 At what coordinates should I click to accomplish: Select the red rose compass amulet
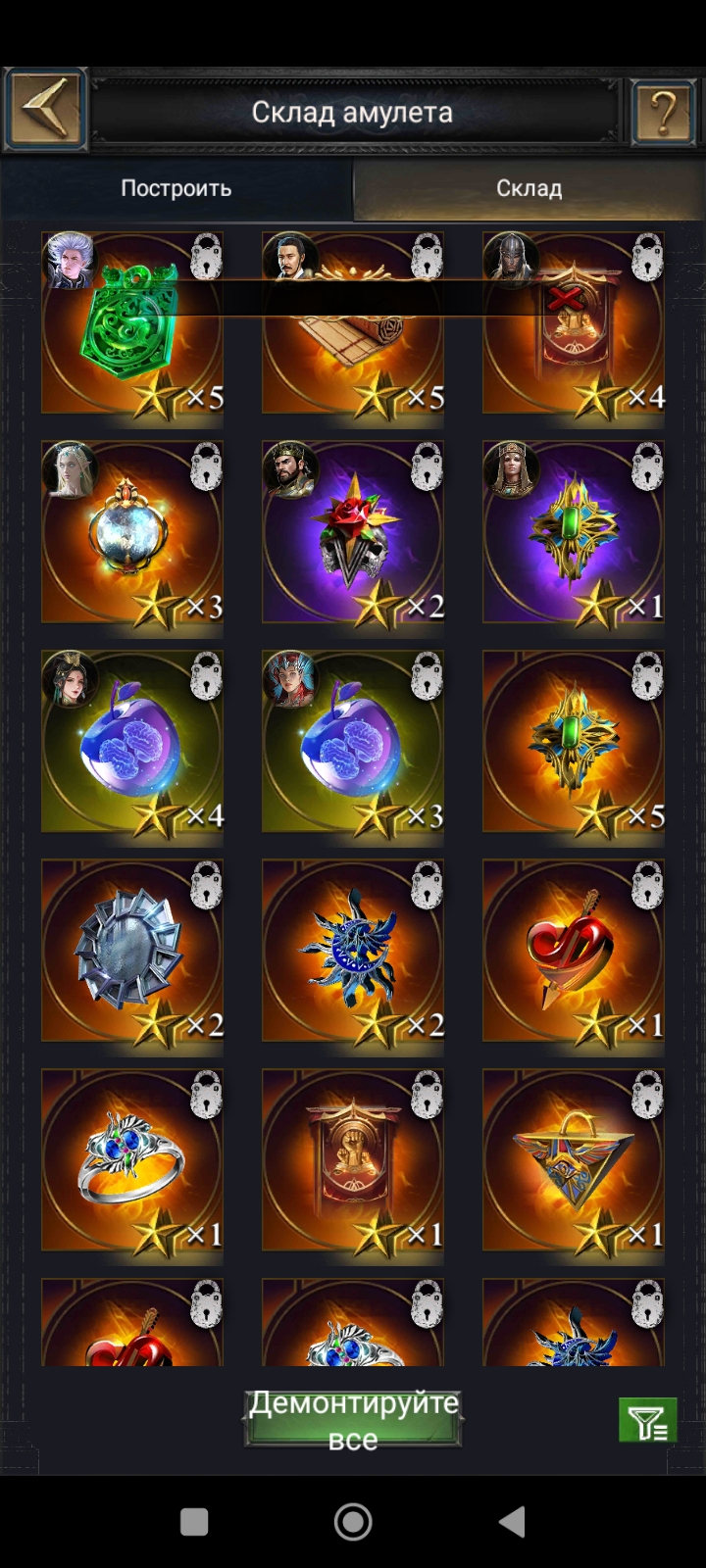(353, 532)
